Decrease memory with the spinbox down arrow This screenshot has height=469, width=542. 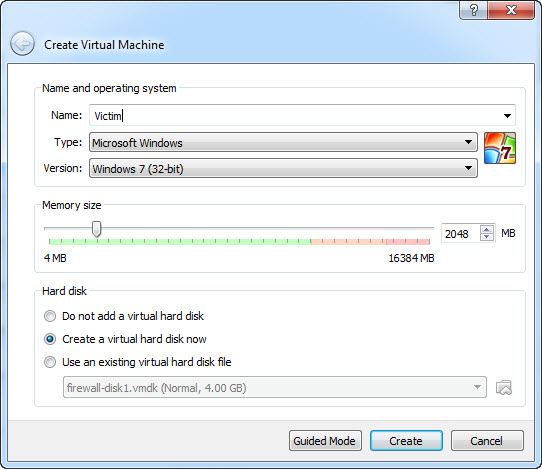click(x=487, y=237)
